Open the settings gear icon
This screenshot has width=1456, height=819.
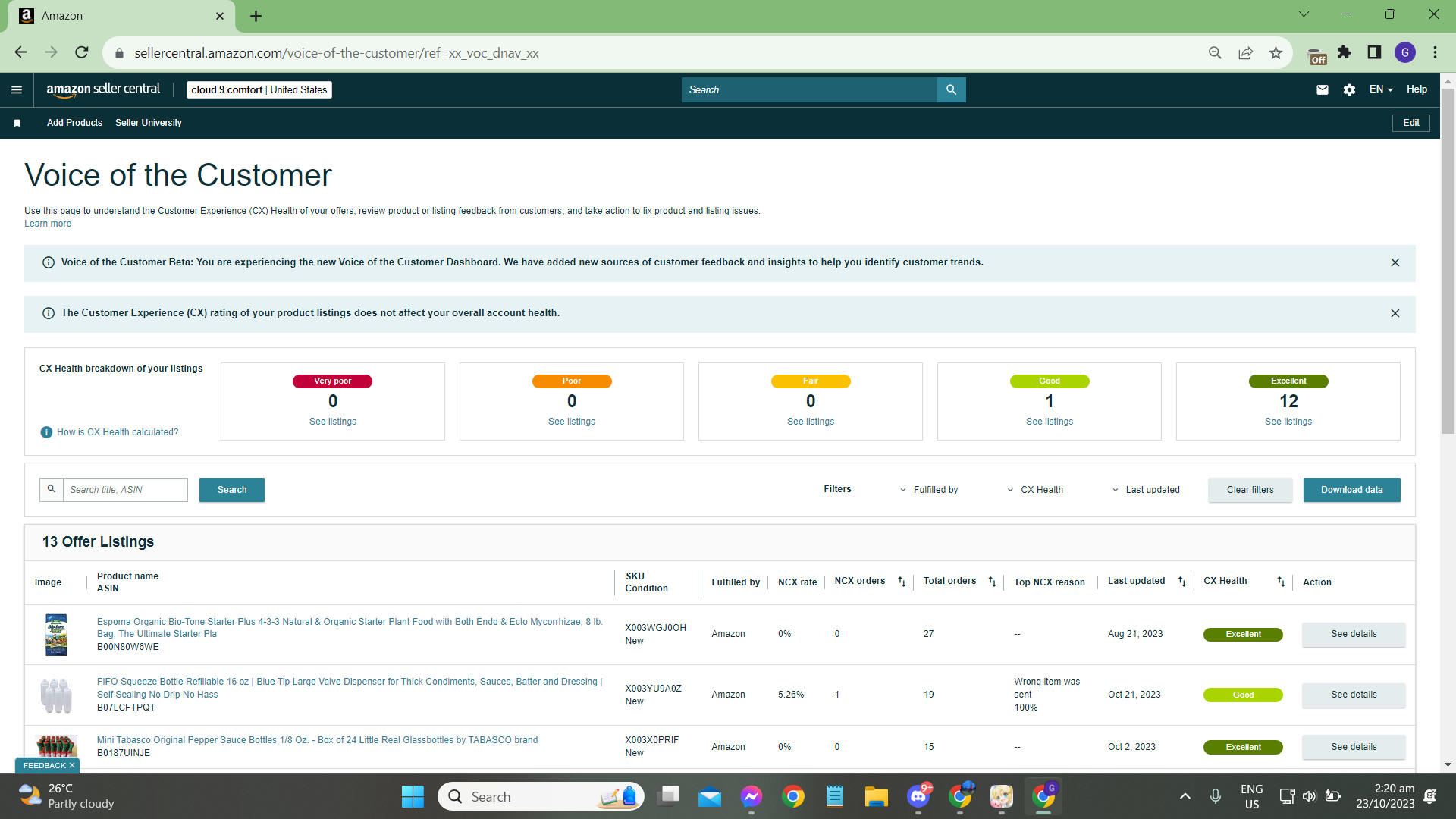point(1349,89)
